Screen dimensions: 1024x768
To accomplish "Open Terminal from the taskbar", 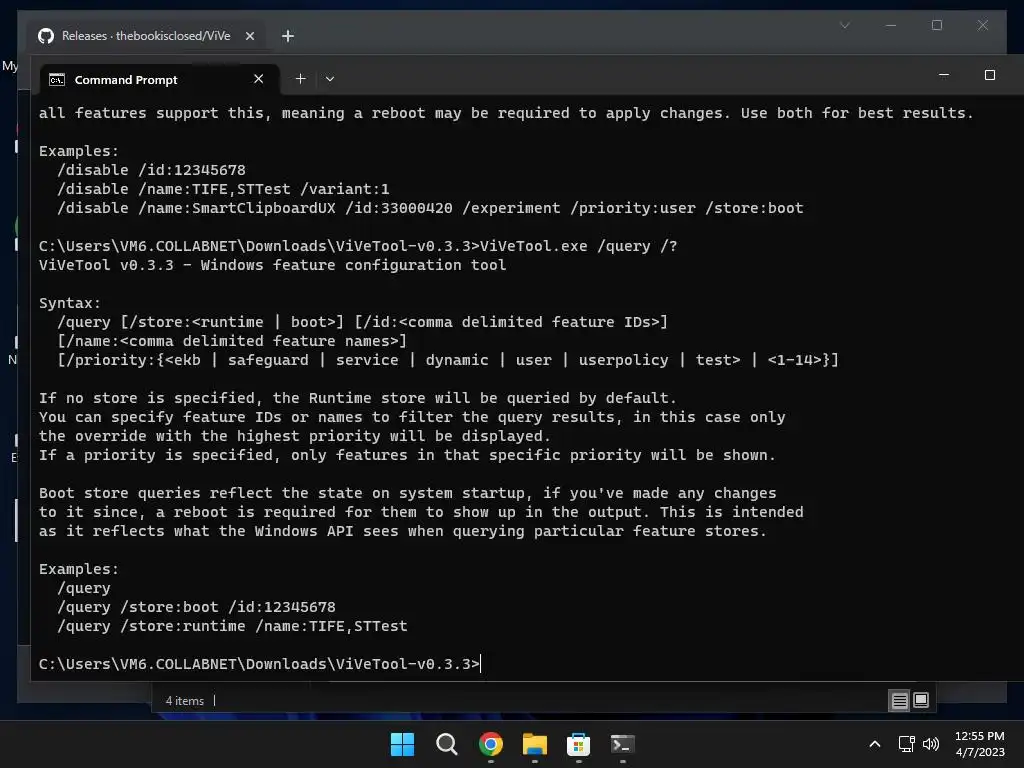I will pyautogui.click(x=622, y=744).
